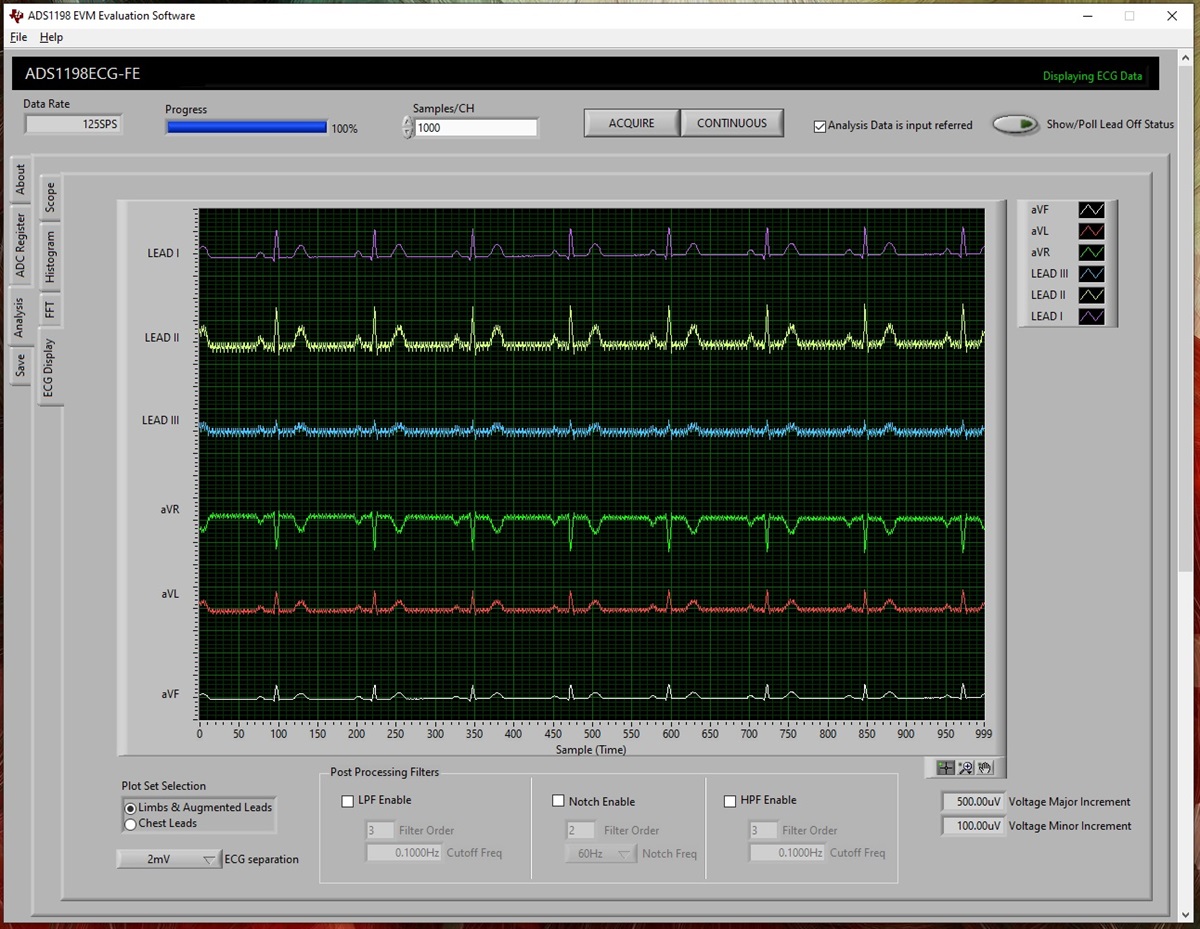Click the ACQUIRE button
1200x929 pixels.
pyautogui.click(x=632, y=123)
